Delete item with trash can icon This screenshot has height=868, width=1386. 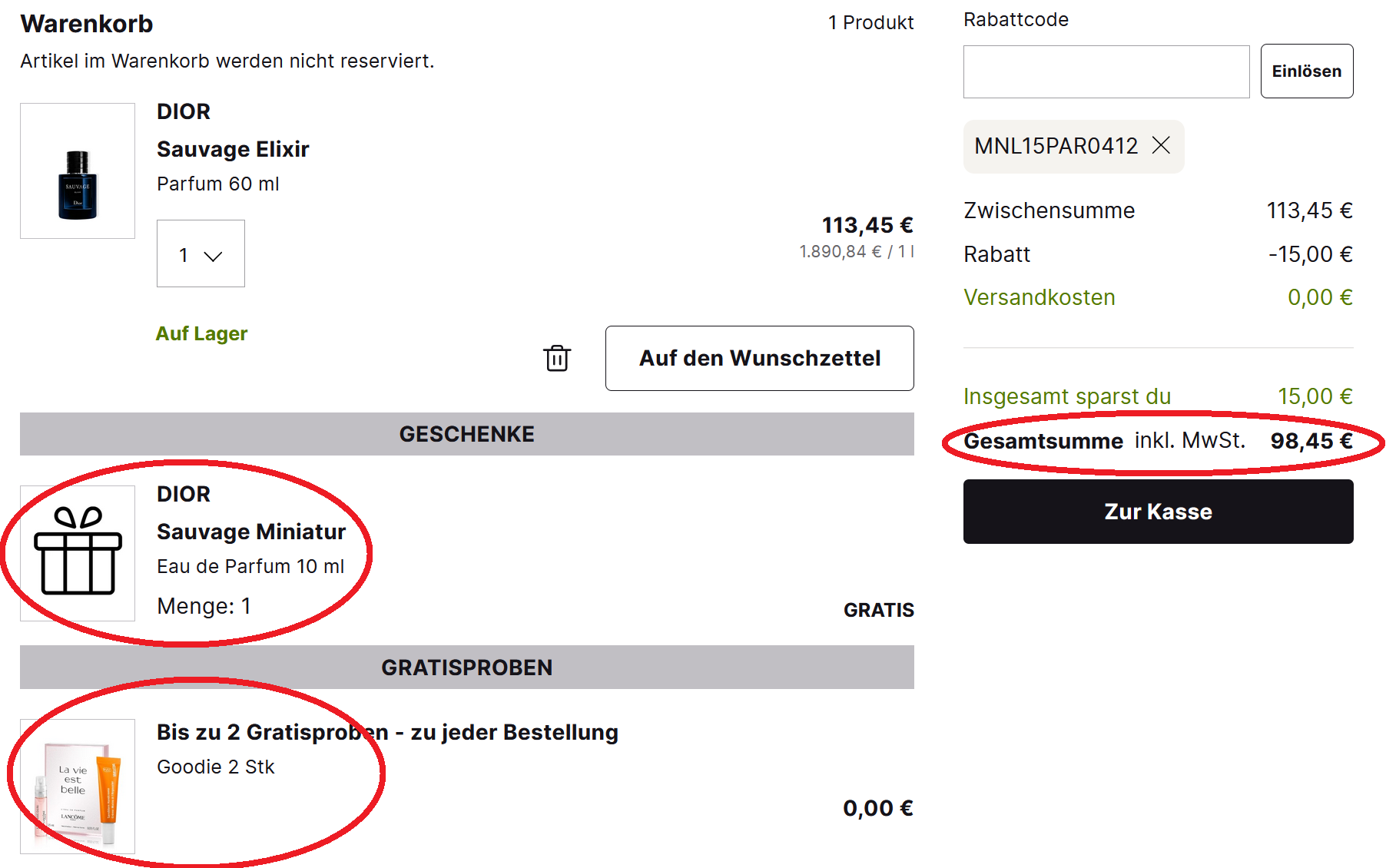point(557,358)
